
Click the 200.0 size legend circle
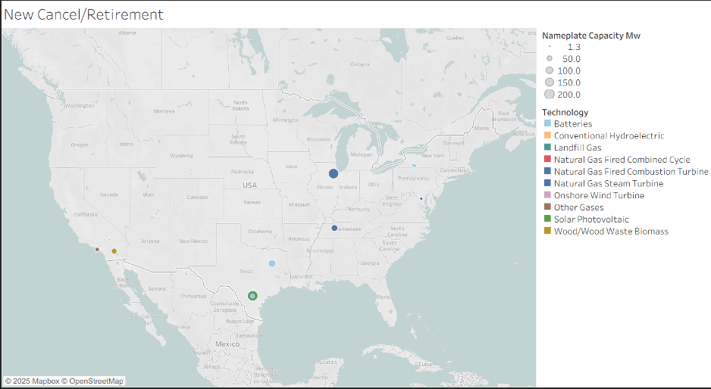point(550,94)
